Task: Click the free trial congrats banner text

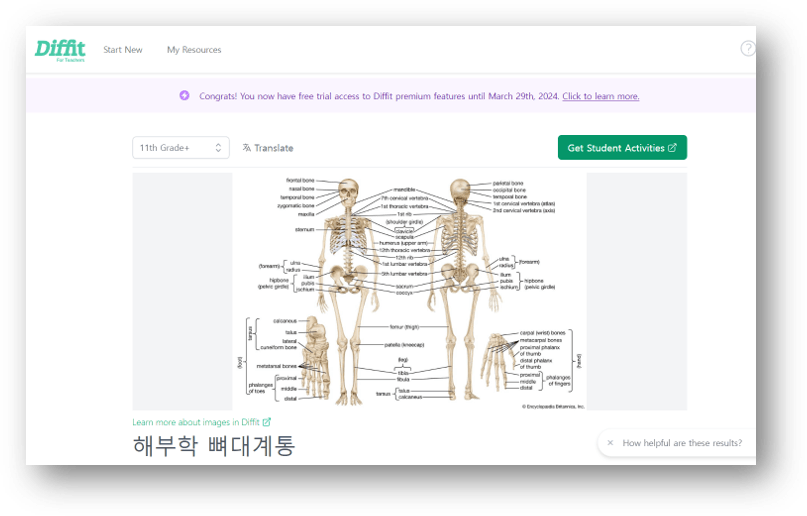Action: (x=379, y=96)
